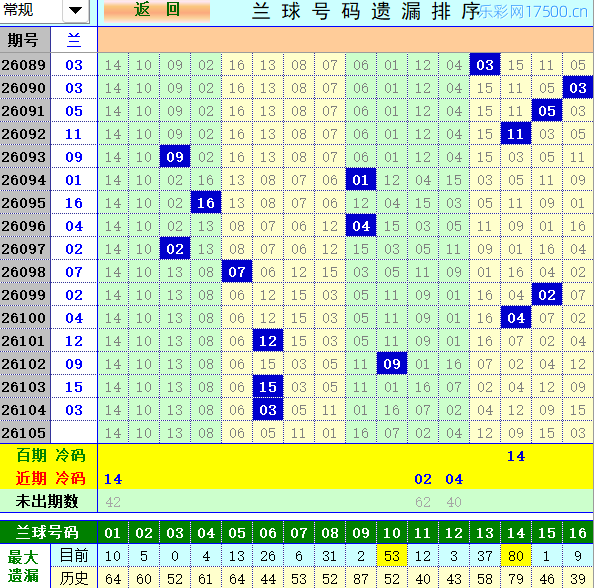Click highlighted 11 in row 26092

[516, 134]
